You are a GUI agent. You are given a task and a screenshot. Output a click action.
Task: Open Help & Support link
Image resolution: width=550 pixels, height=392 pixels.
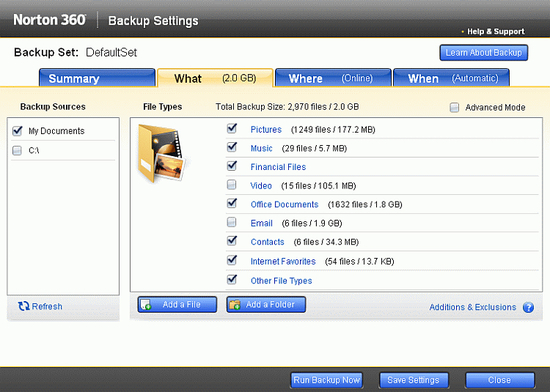point(496,32)
